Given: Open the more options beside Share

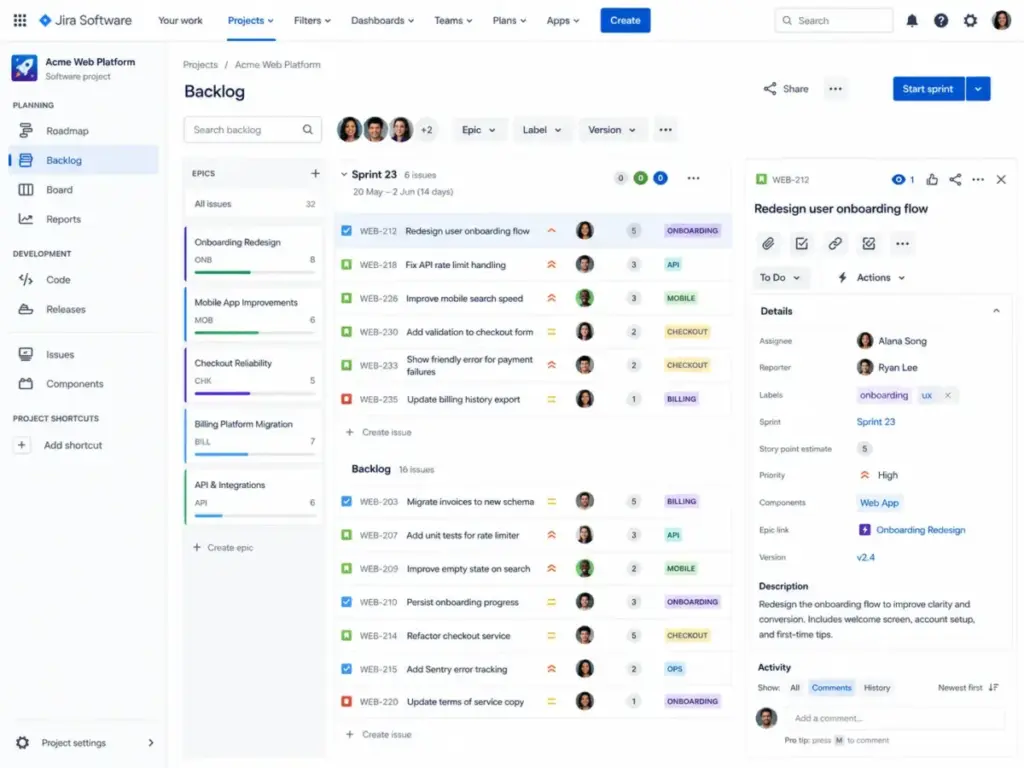Looking at the screenshot, I should (835, 89).
